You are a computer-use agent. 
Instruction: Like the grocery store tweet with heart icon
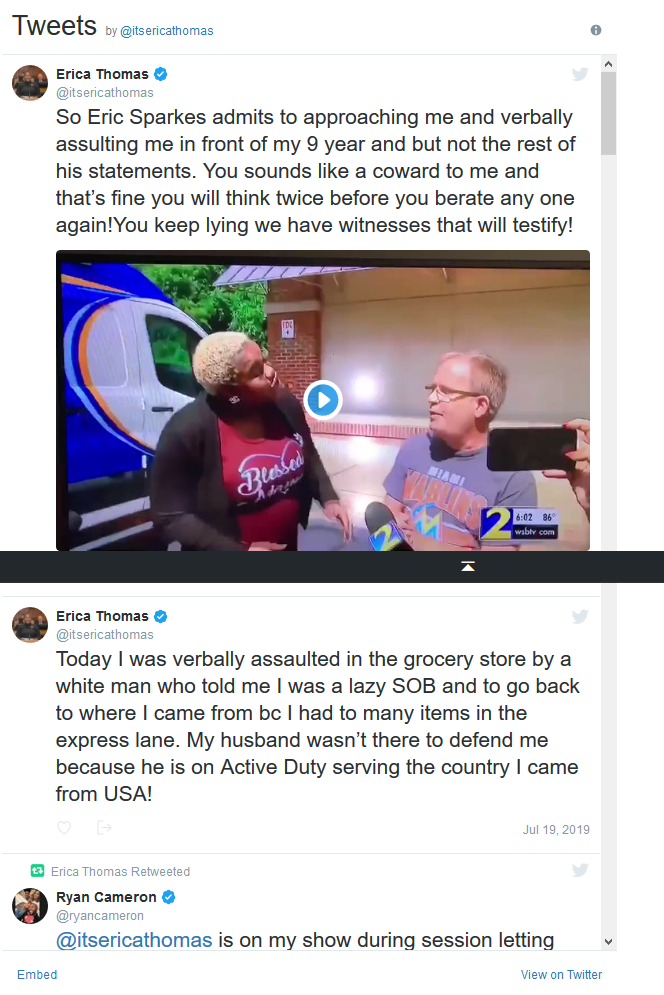[64, 827]
